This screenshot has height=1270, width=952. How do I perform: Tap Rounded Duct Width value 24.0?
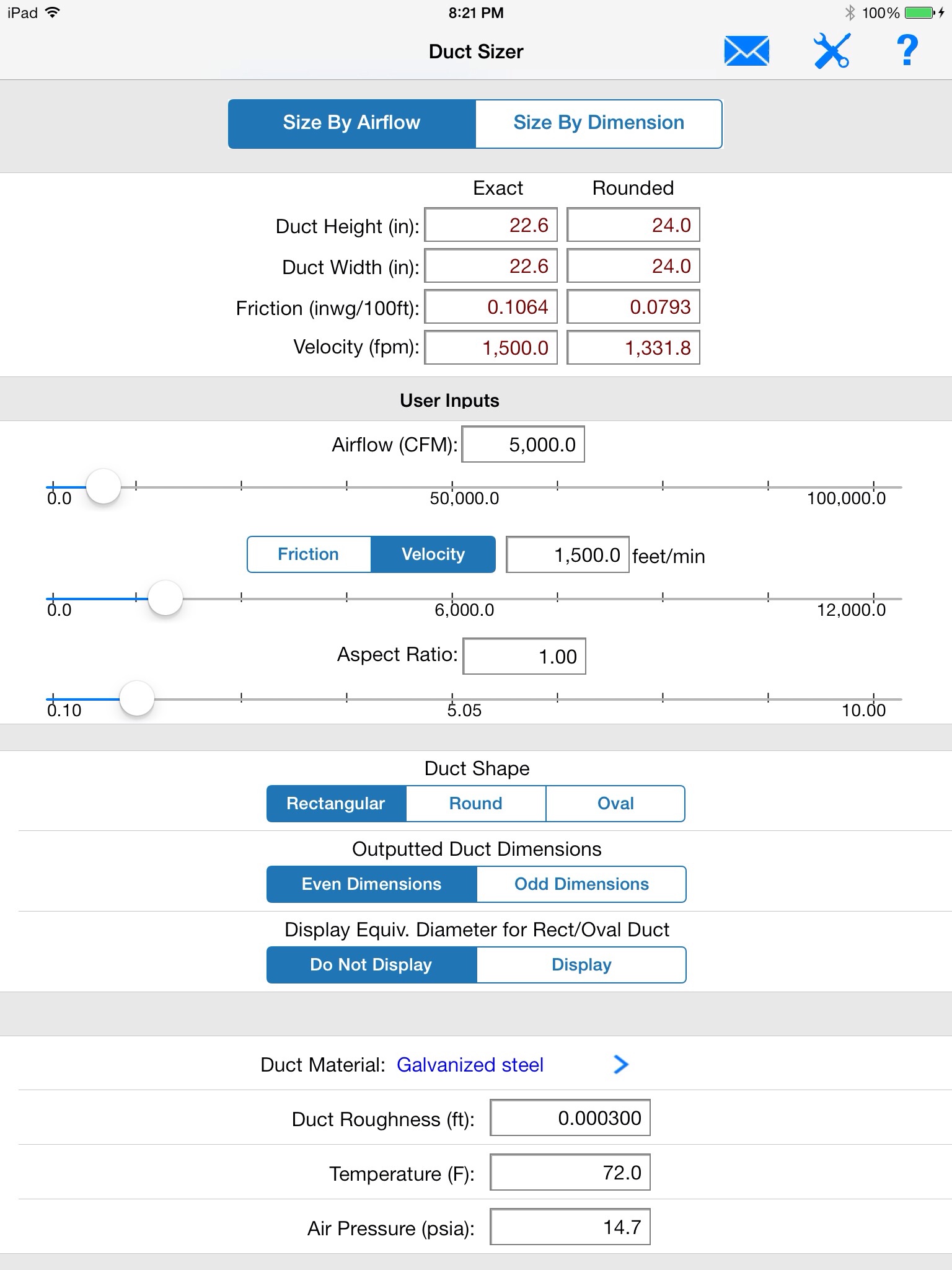(x=633, y=266)
